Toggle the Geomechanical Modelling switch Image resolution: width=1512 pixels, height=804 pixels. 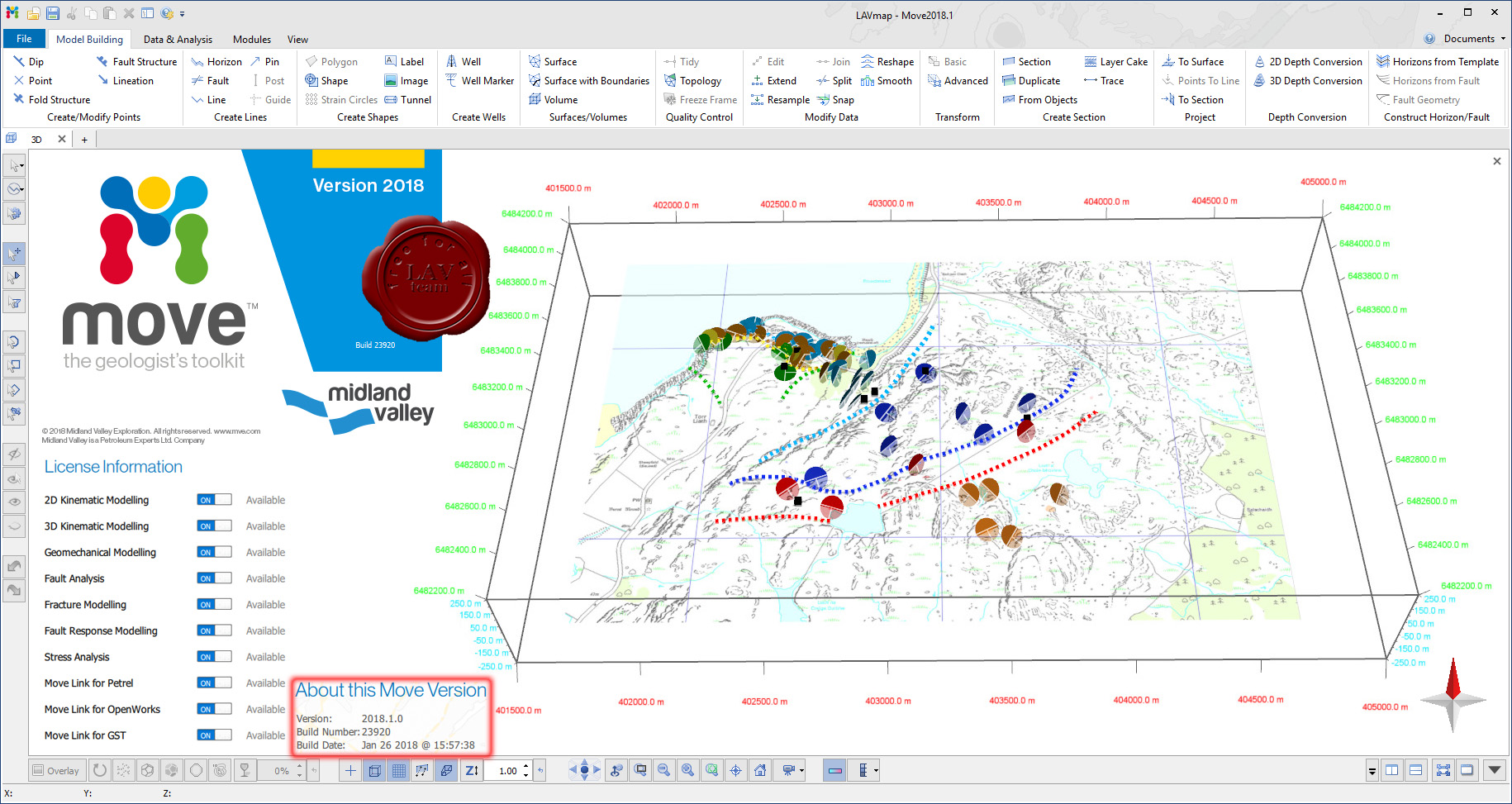[x=214, y=552]
